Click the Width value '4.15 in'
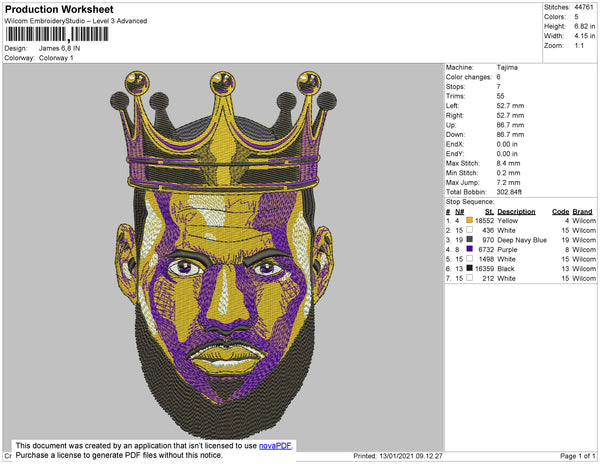This screenshot has height=464, width=600. [x=584, y=36]
